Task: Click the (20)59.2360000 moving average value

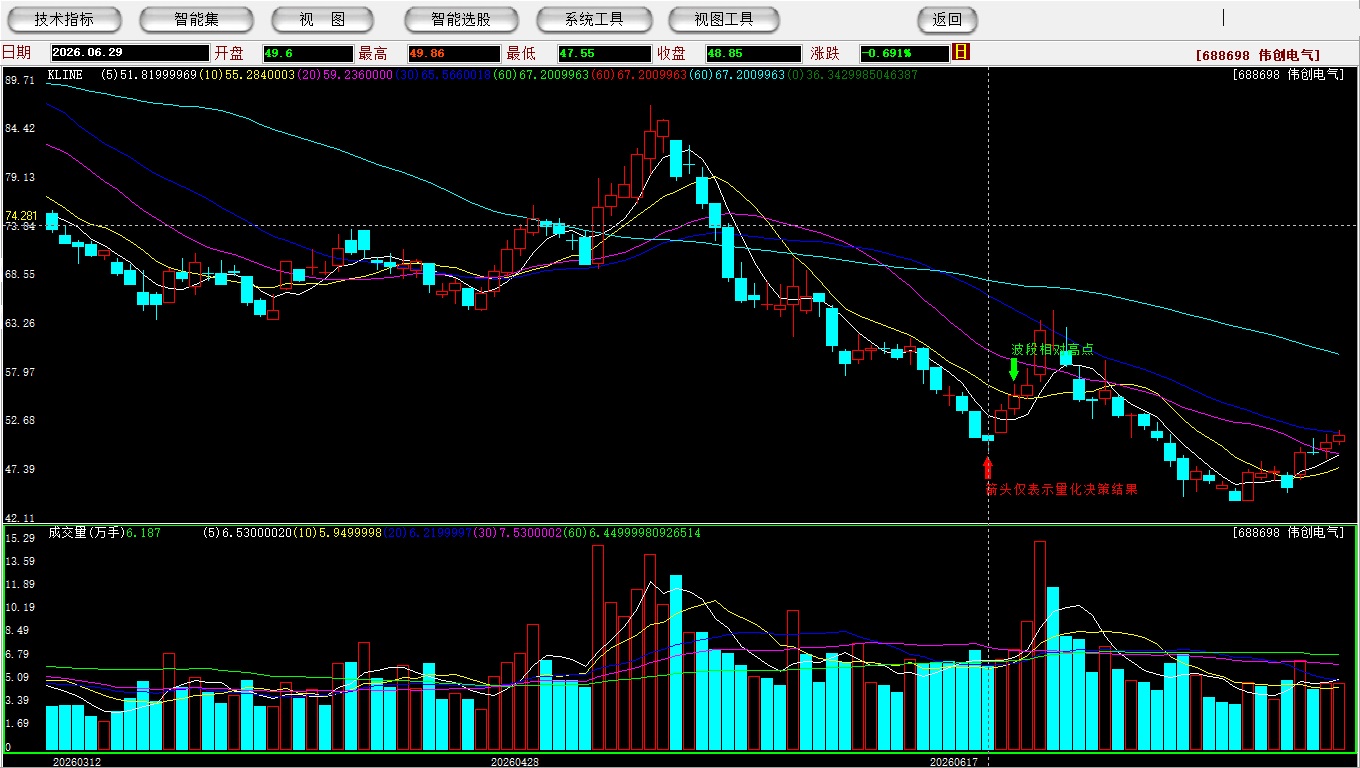Action: tap(345, 74)
